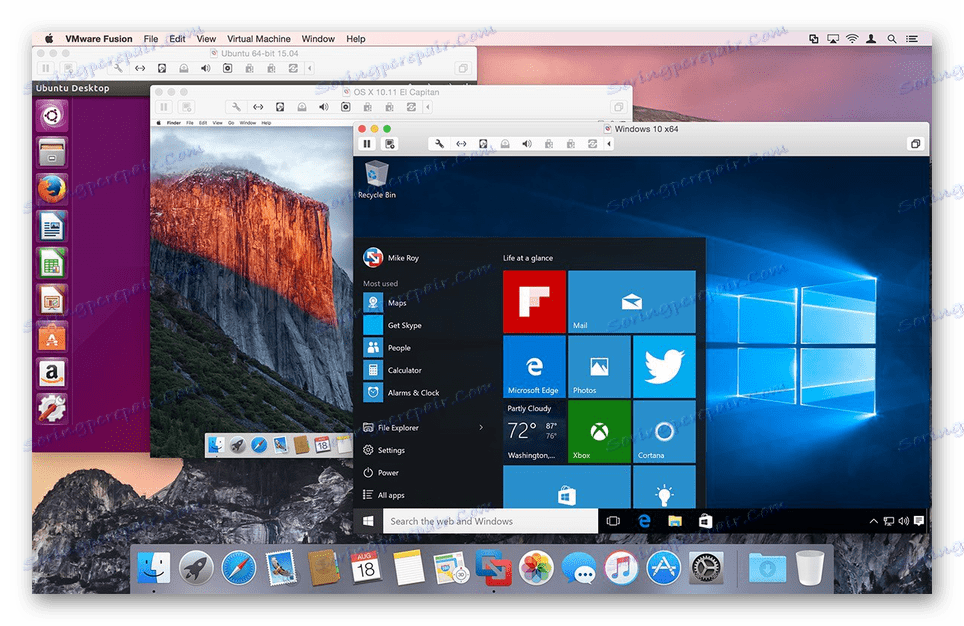Open the Wi-Fi status menu

point(852,39)
